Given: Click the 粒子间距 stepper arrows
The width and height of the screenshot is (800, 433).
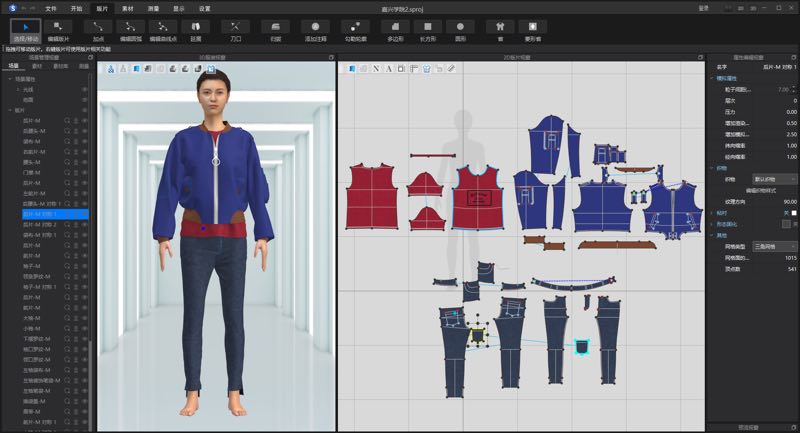Looking at the screenshot, I should pyautogui.click(x=794, y=89).
